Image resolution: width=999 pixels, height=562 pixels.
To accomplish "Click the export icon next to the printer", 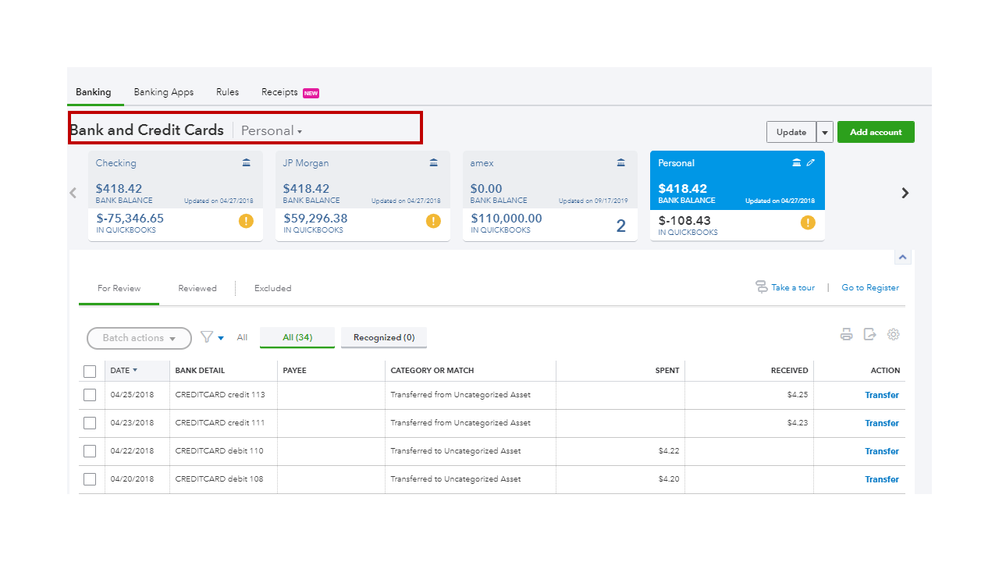I will pos(870,335).
